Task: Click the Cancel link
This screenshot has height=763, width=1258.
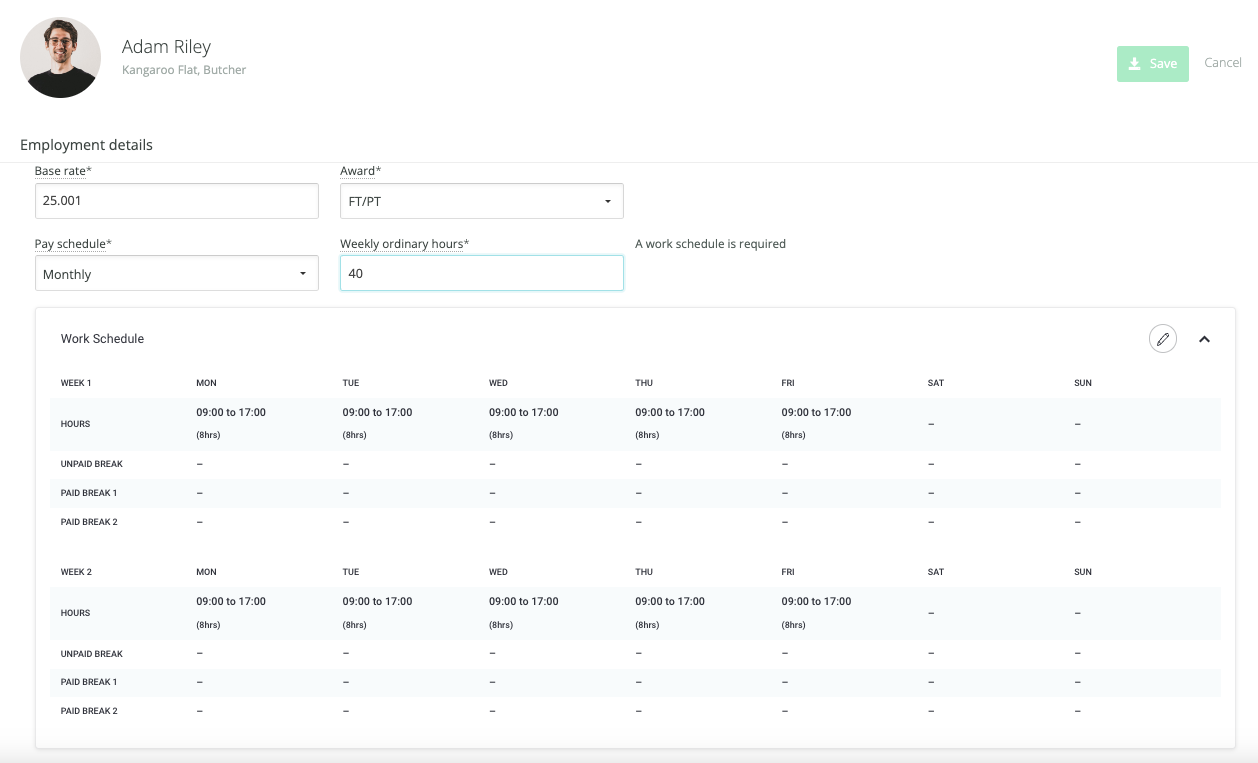Action: pyautogui.click(x=1222, y=62)
